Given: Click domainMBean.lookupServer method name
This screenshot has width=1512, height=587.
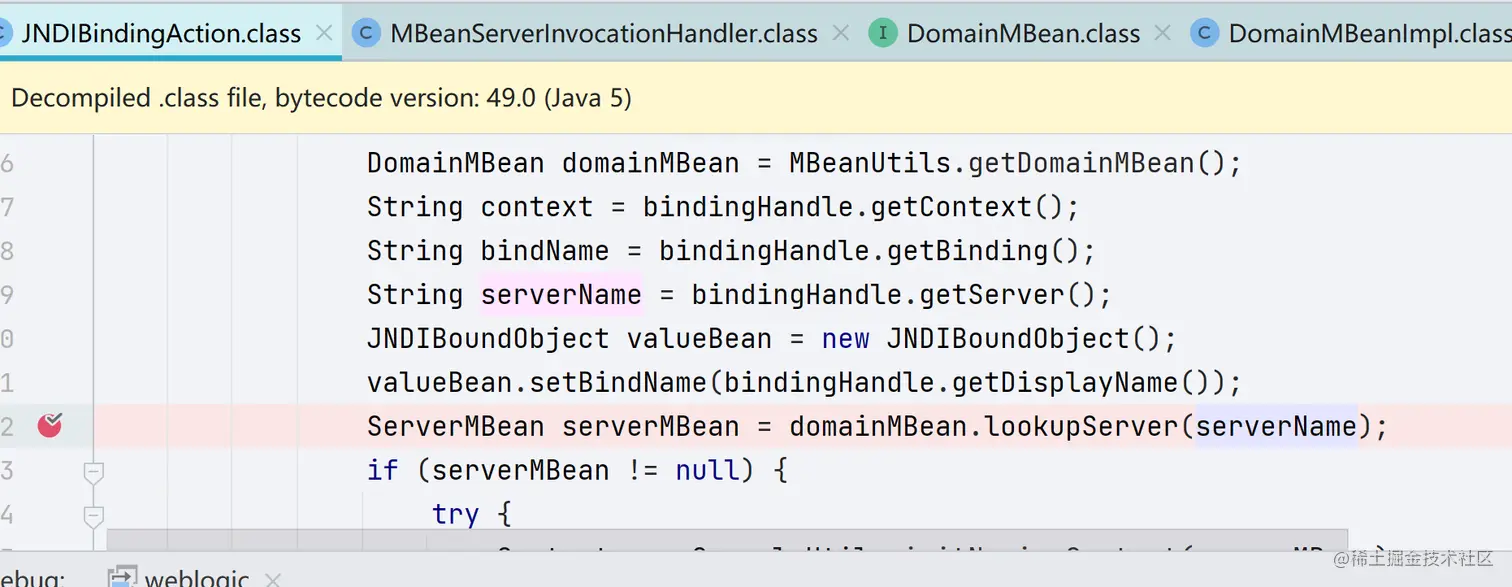Looking at the screenshot, I should point(1082,427).
